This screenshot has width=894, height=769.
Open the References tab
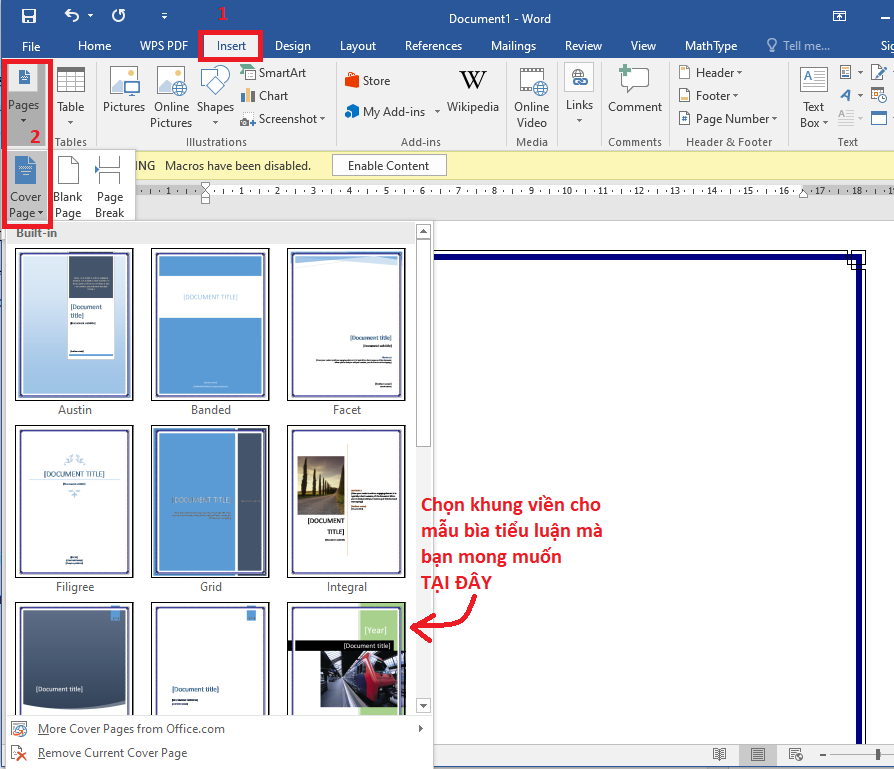click(435, 46)
